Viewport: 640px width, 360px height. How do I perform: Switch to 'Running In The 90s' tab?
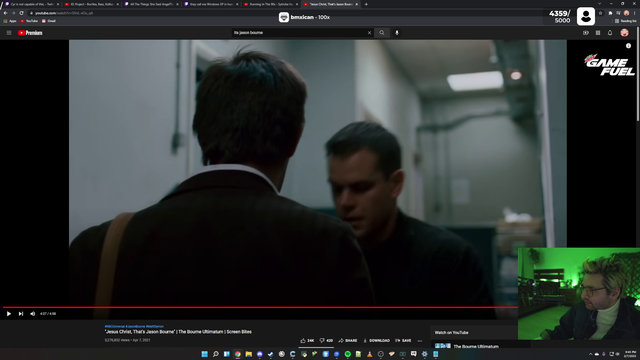[x=271, y=4]
